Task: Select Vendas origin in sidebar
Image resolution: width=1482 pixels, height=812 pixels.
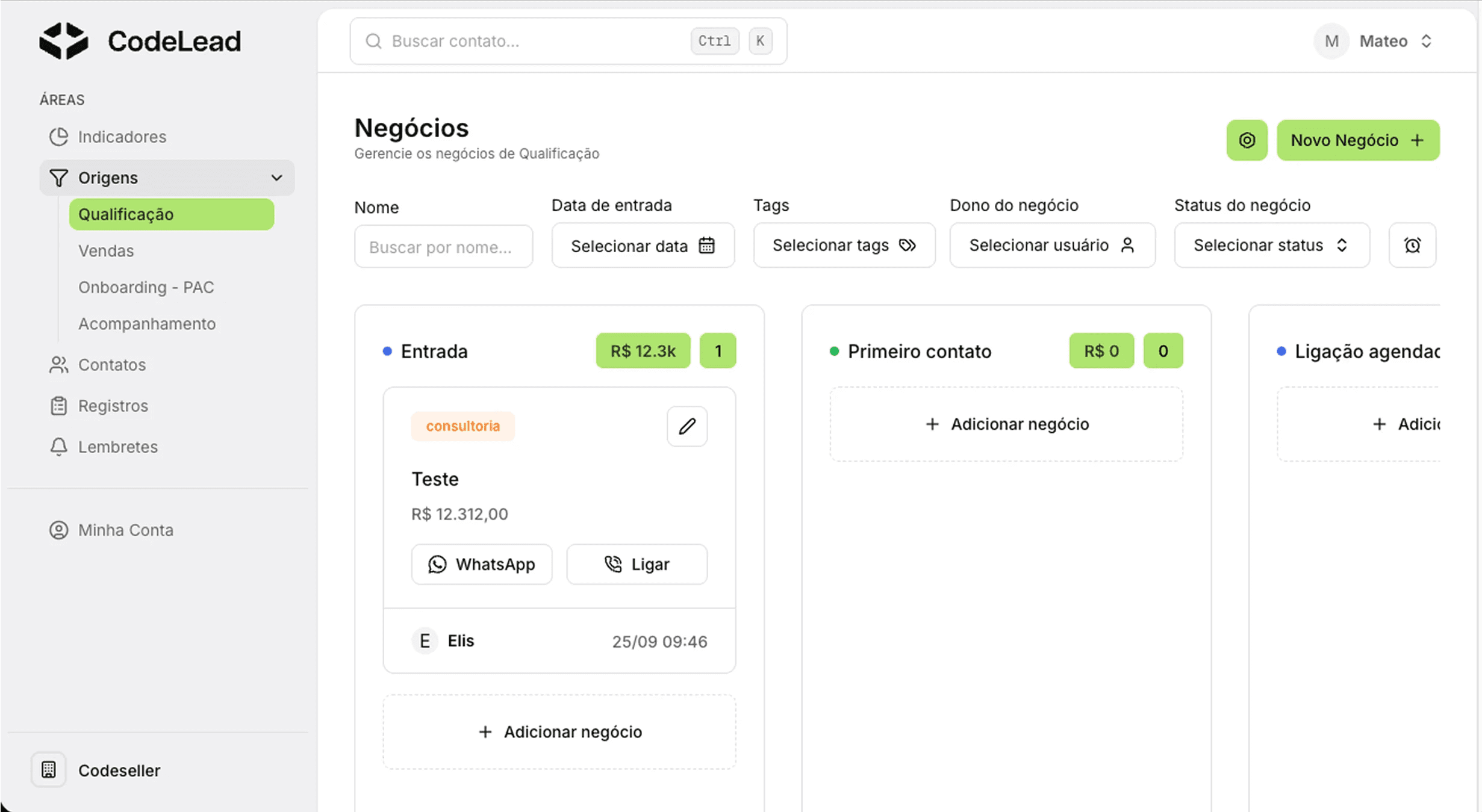Action: tap(106, 250)
